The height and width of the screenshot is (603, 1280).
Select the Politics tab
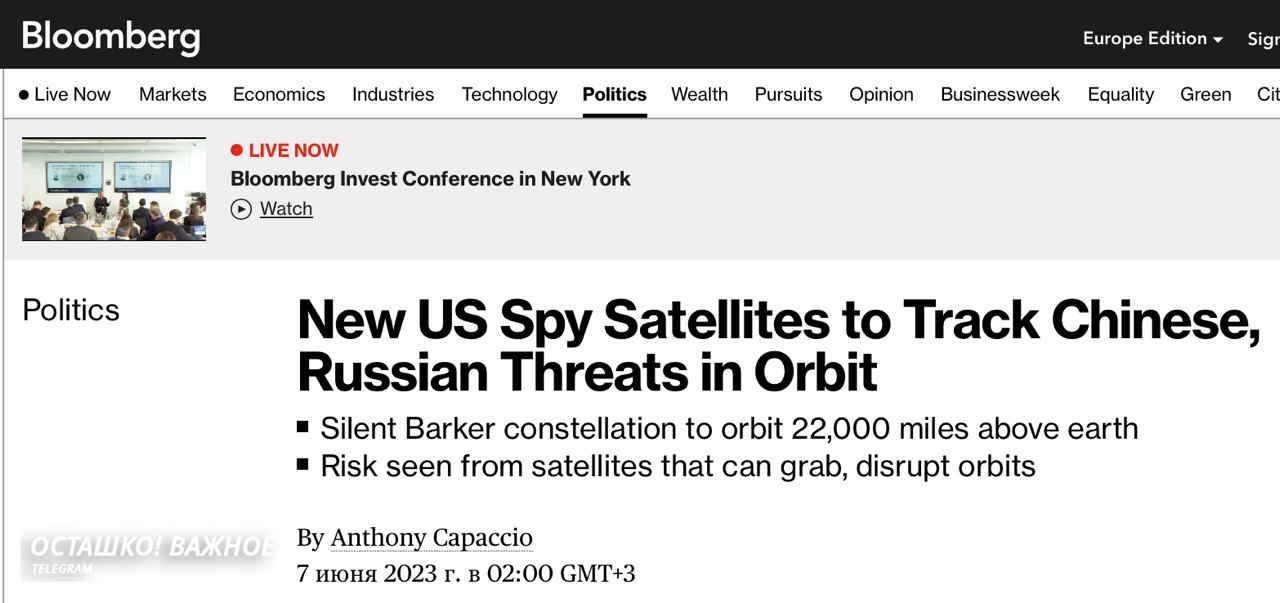coord(614,94)
